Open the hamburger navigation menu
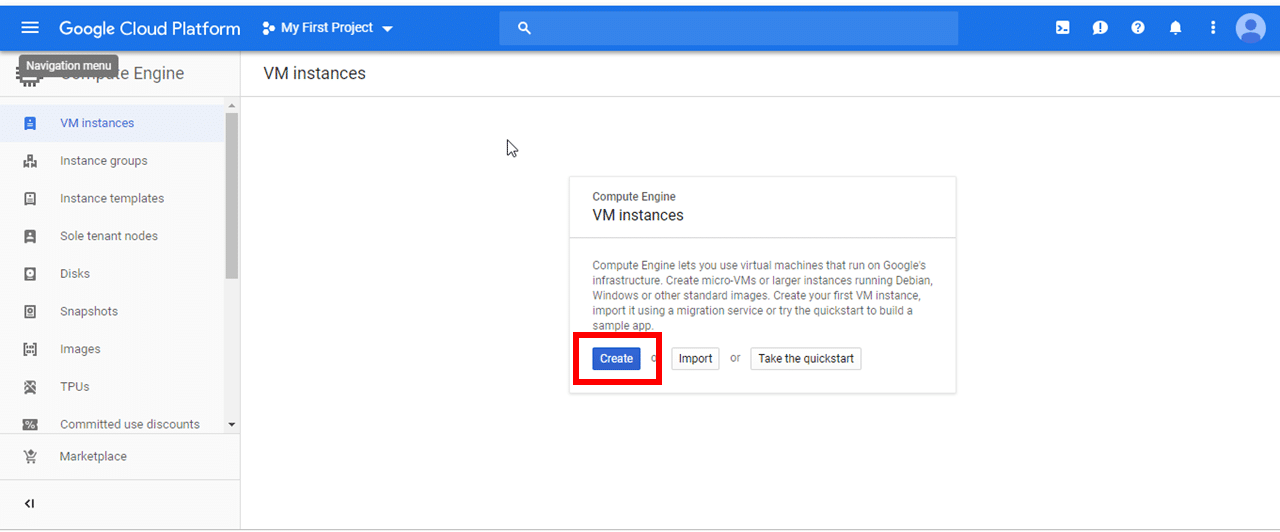This screenshot has height=532, width=1280. [x=30, y=28]
